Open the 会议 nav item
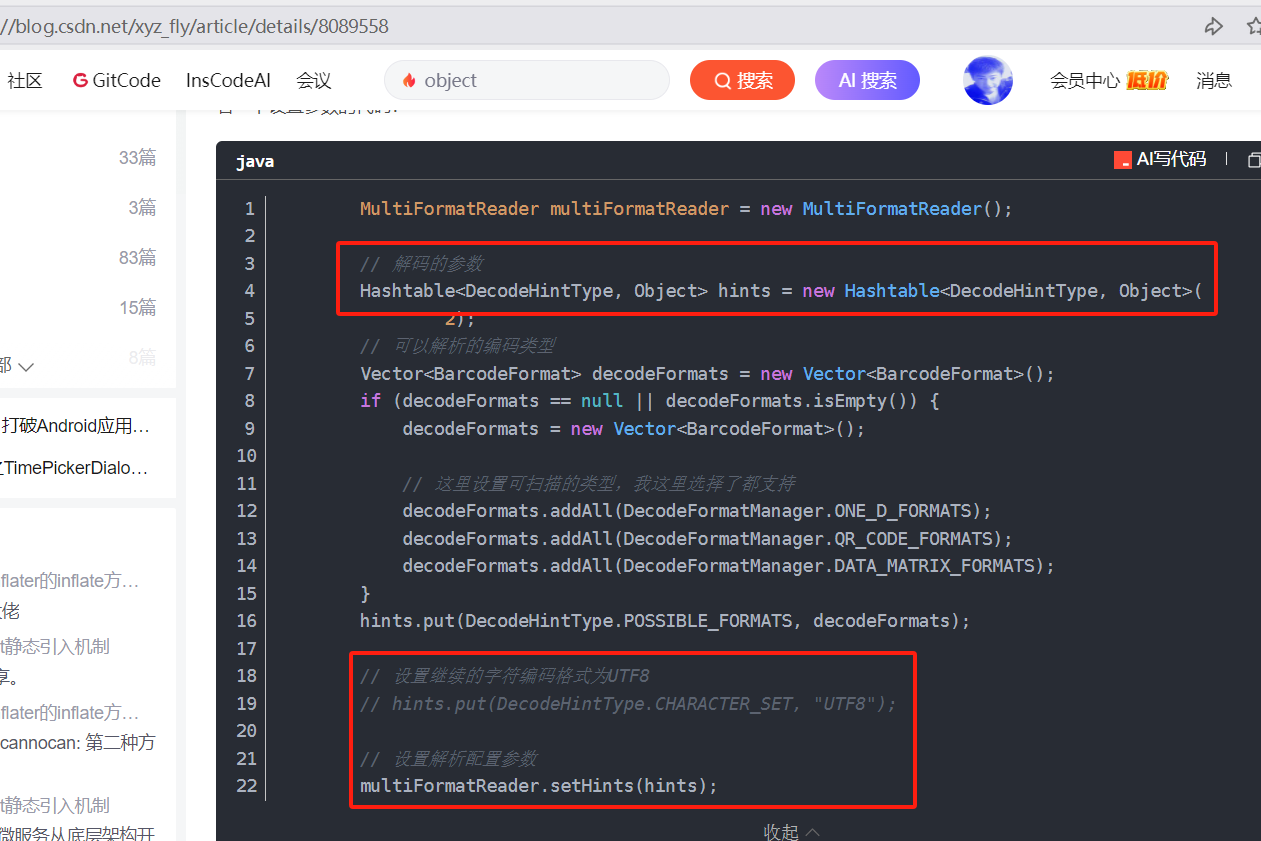The image size is (1261, 841). point(314,81)
